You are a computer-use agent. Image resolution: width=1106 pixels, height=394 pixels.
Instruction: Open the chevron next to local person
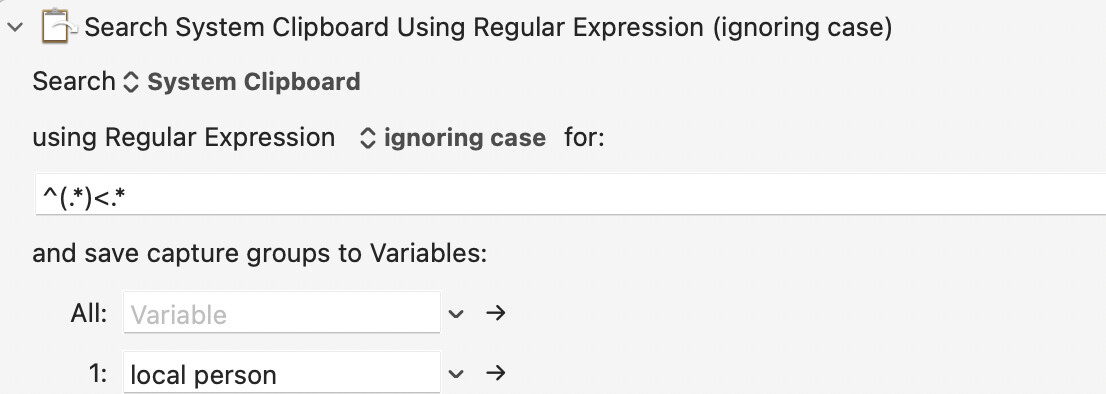click(x=456, y=374)
